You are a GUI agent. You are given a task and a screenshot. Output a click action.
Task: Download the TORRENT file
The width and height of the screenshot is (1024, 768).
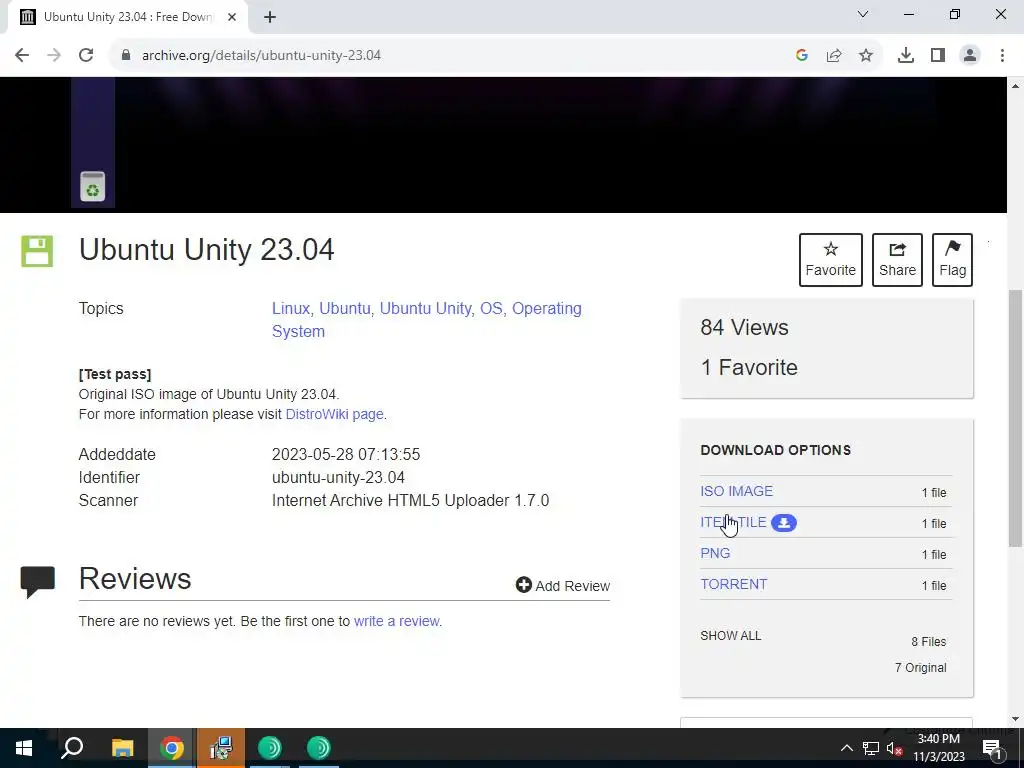733,584
